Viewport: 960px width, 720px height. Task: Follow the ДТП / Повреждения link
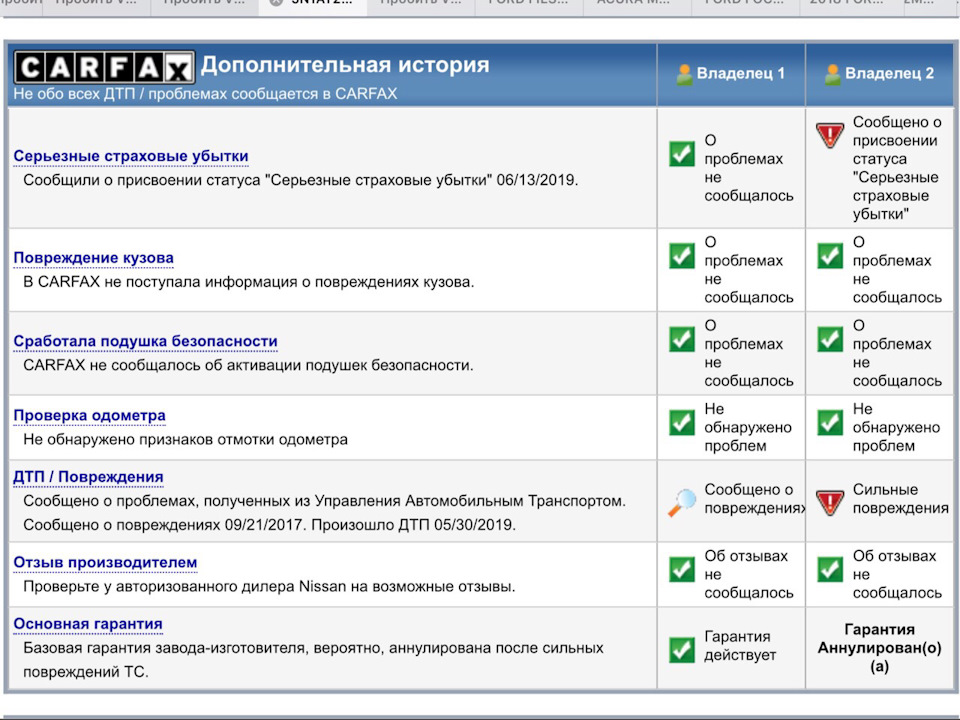pyautogui.click(x=88, y=476)
